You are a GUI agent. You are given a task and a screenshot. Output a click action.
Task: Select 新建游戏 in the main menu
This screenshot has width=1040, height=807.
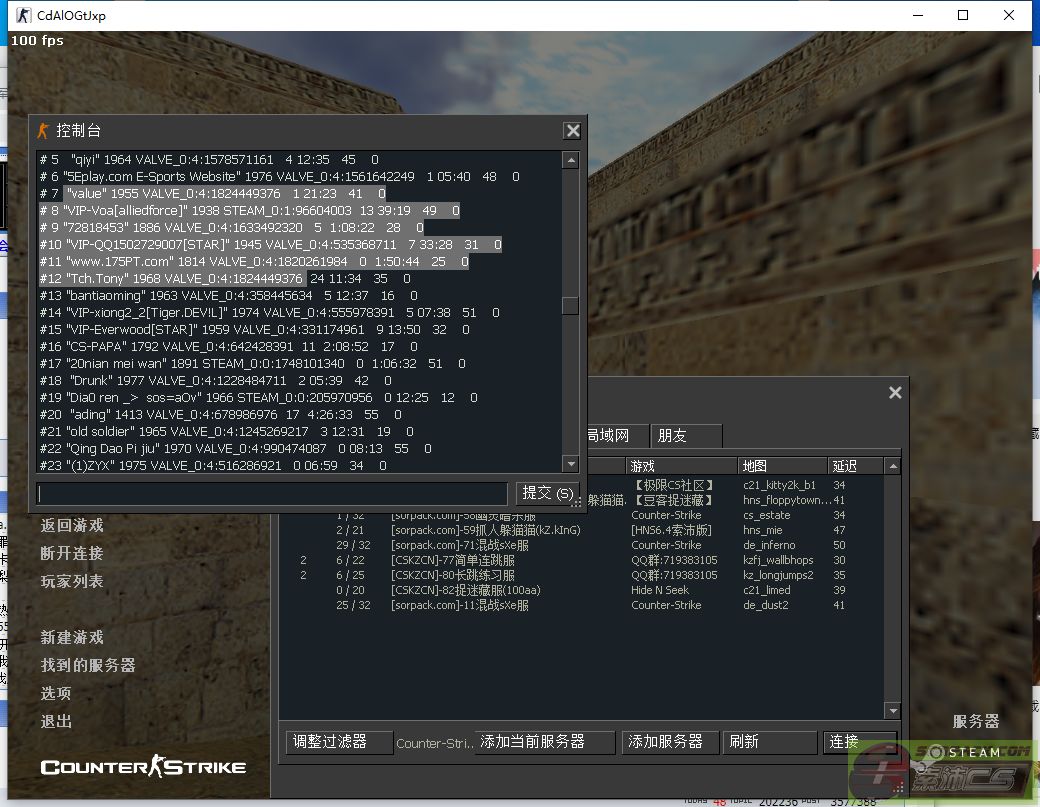72,637
